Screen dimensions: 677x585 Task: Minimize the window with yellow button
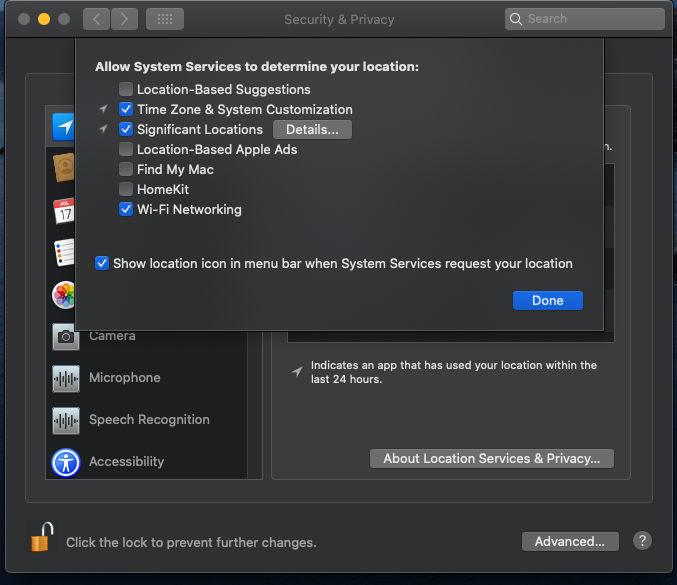click(44, 19)
